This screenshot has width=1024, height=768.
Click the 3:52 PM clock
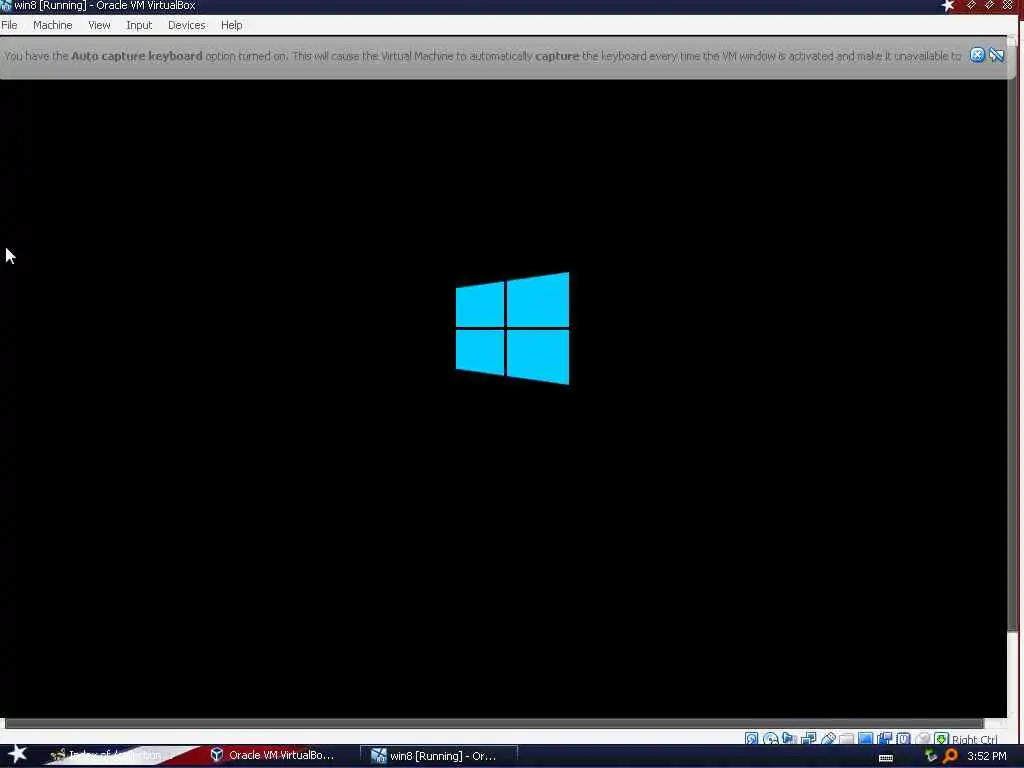coord(987,756)
